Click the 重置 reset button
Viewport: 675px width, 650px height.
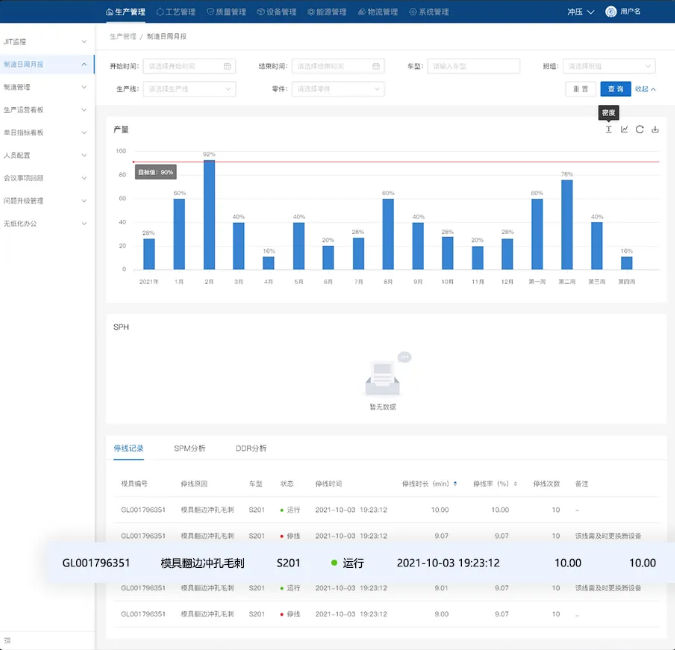[581, 89]
